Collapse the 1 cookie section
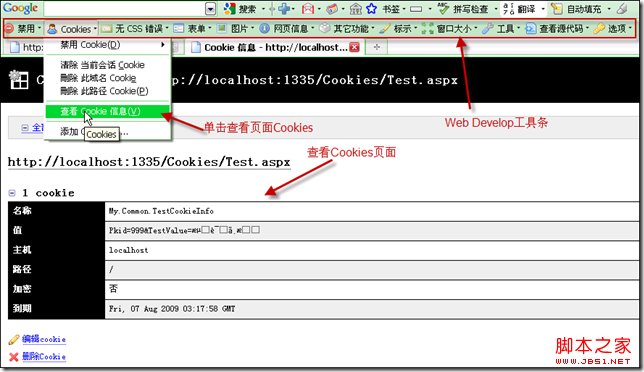Viewport: 644px width, 372px height. pyautogui.click(x=12, y=193)
